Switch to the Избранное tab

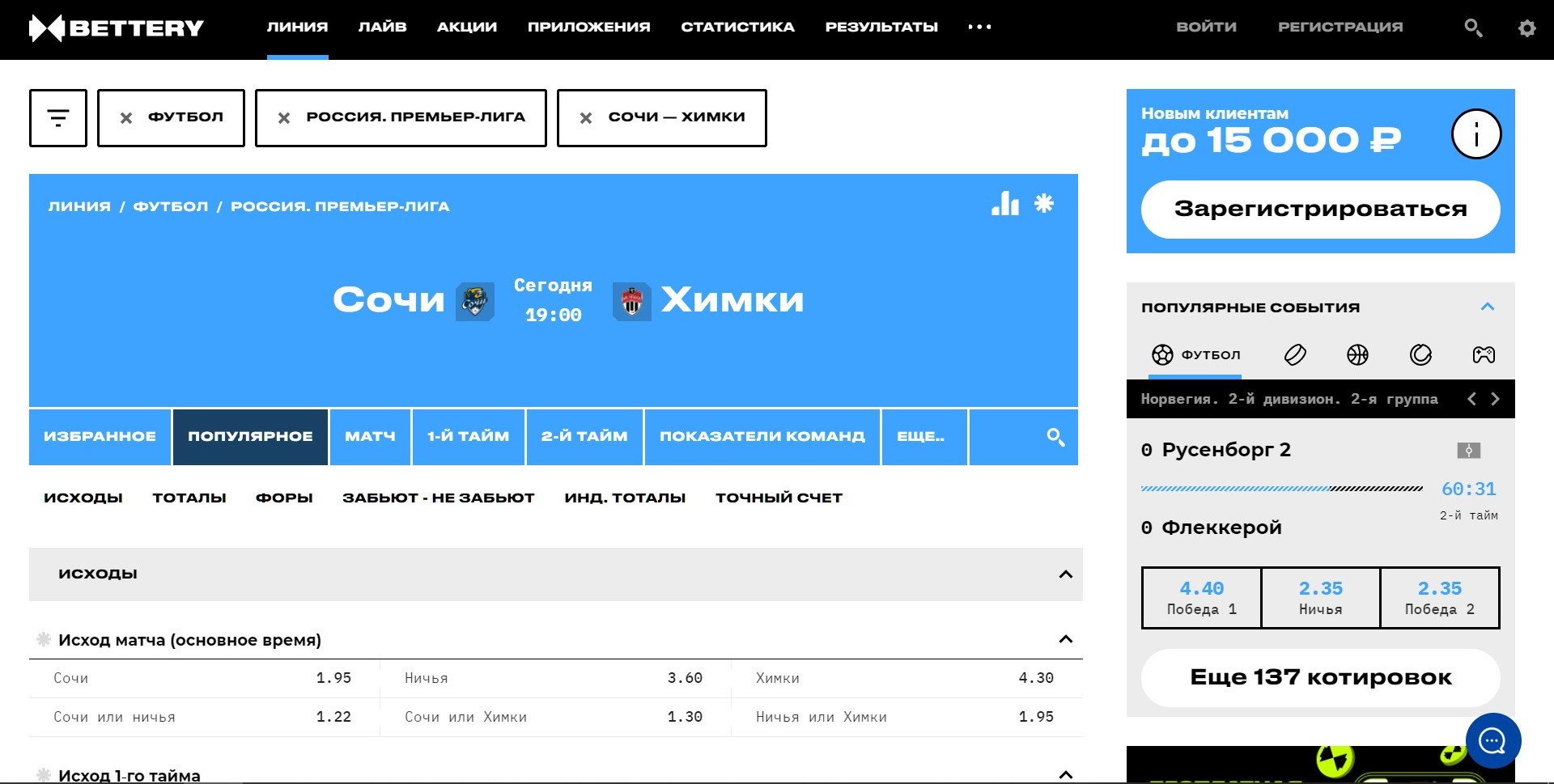click(x=100, y=437)
